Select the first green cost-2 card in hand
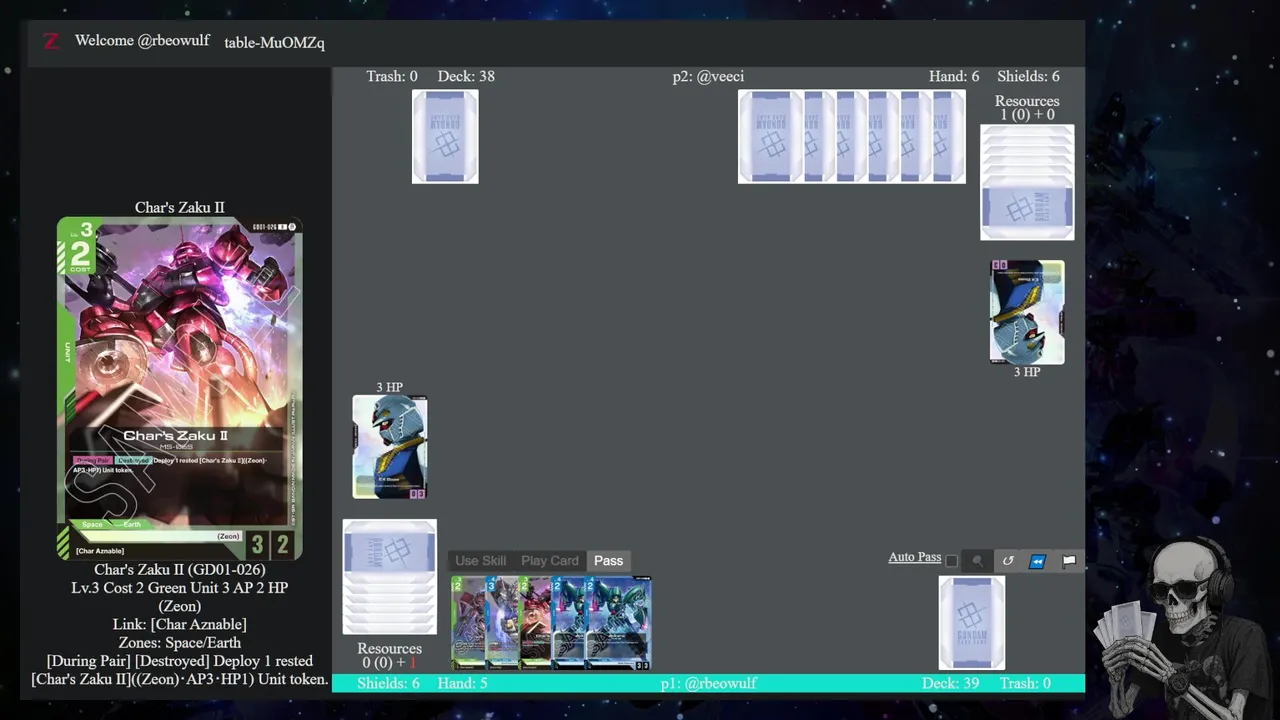Viewport: 1280px width, 720px height. pyautogui.click(x=468, y=623)
